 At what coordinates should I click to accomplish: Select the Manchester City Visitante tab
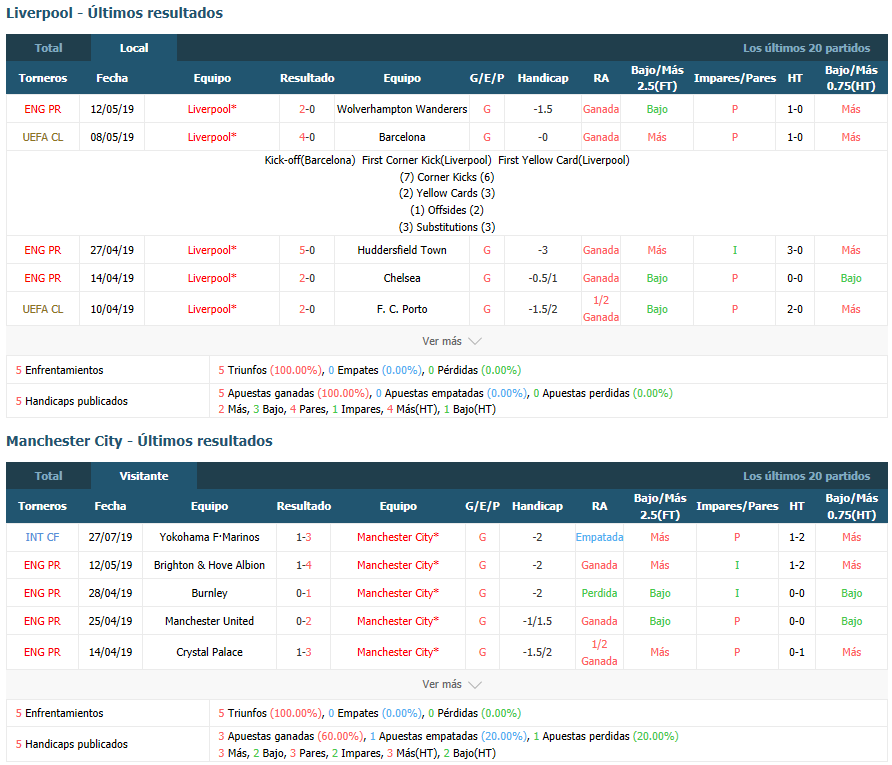[144, 476]
